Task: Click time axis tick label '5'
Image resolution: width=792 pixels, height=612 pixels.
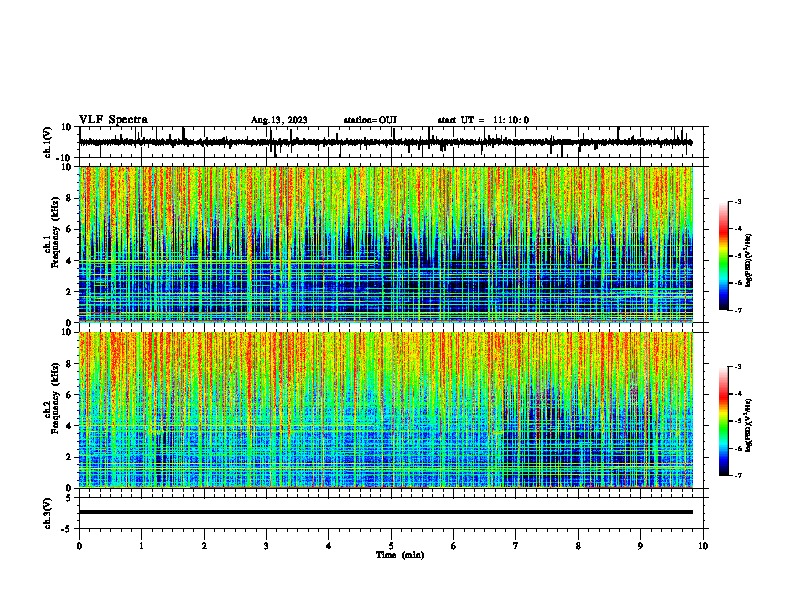Action: [391, 546]
